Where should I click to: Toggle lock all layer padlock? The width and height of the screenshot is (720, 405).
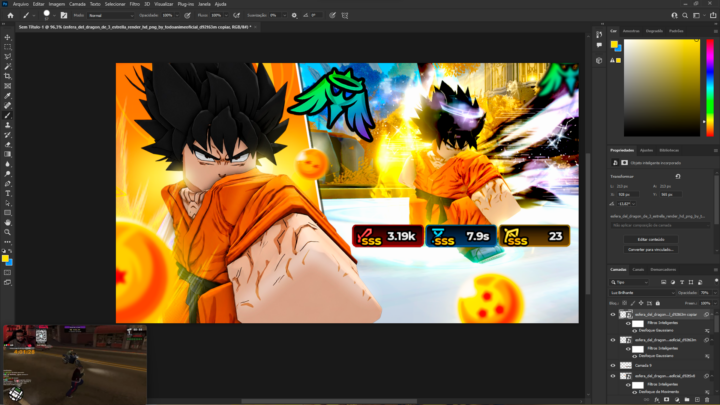pos(658,303)
